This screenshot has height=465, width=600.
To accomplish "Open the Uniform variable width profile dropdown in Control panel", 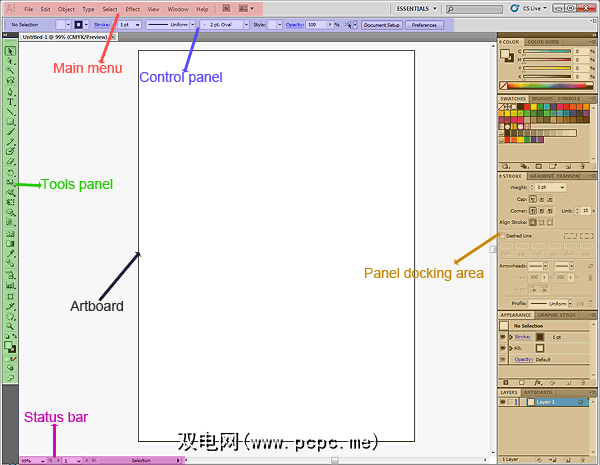I will [x=192, y=24].
